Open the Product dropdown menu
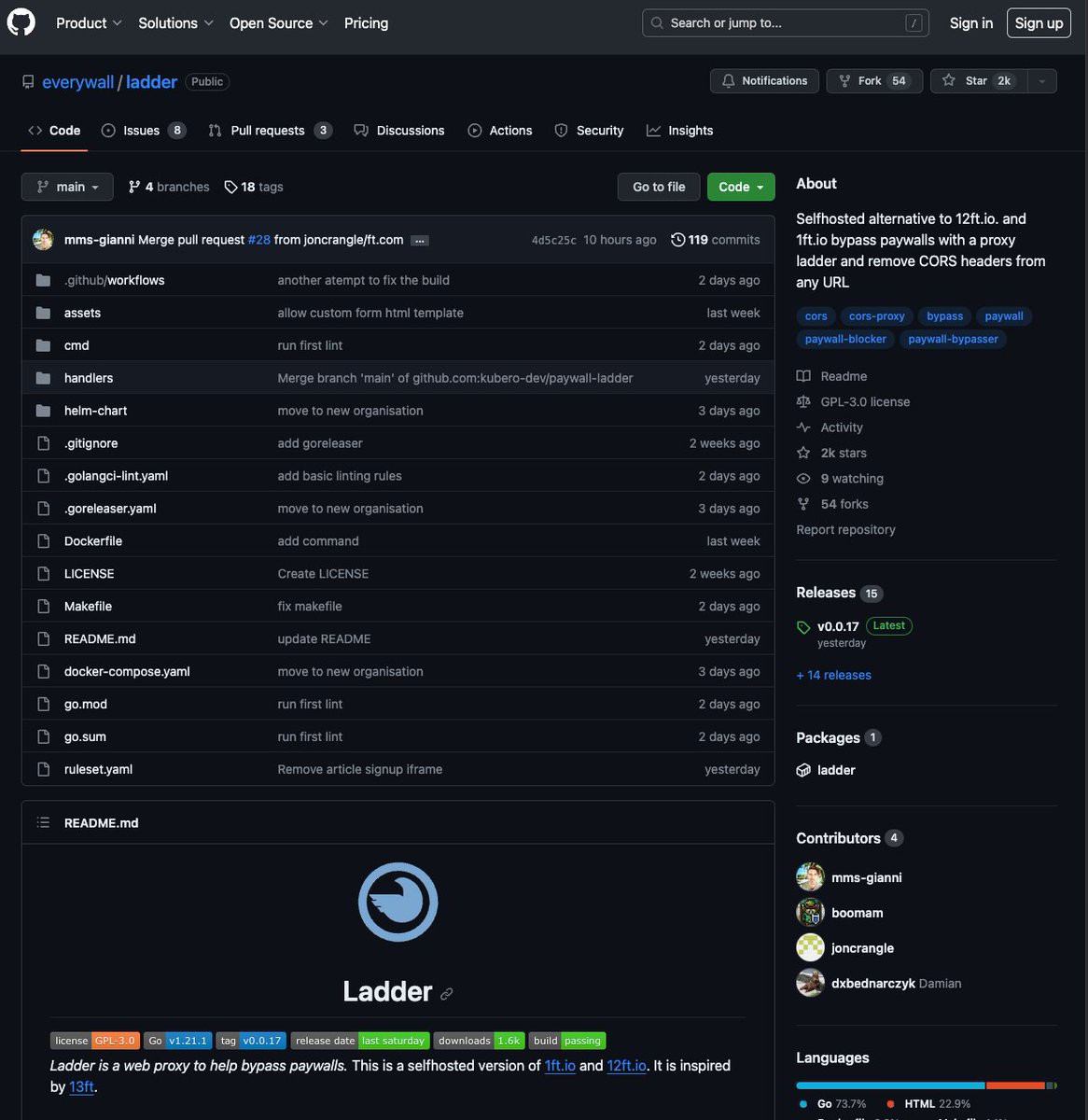Viewport: 1088px width, 1120px height. tap(89, 22)
